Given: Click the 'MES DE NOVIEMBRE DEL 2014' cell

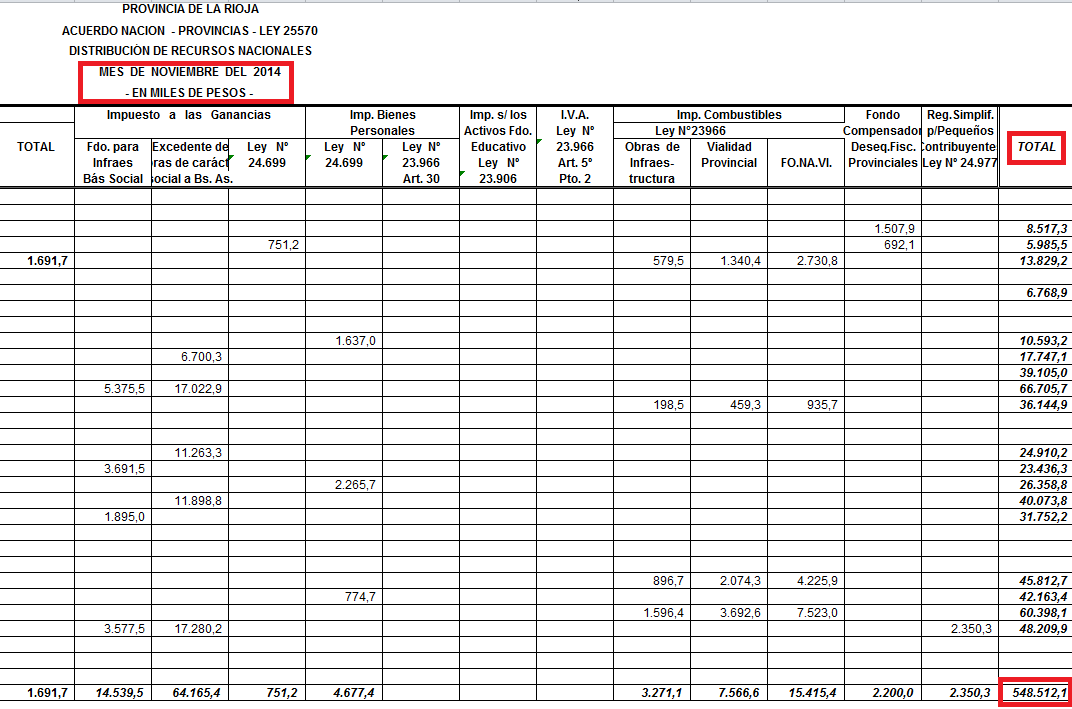Looking at the screenshot, I should [190, 72].
